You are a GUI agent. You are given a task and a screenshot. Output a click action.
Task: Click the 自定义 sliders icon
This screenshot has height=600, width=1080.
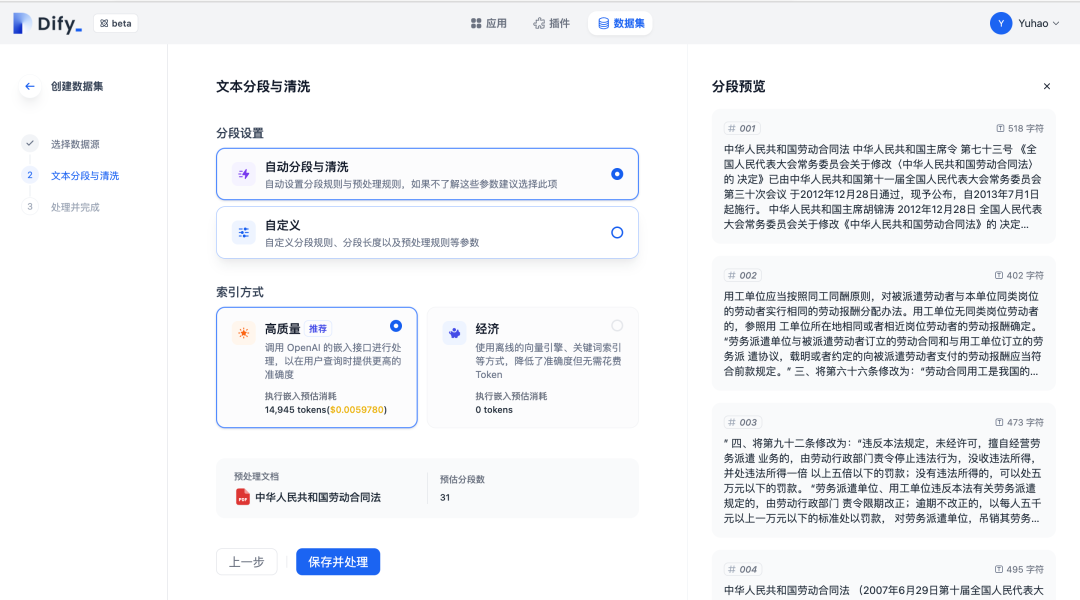point(244,233)
